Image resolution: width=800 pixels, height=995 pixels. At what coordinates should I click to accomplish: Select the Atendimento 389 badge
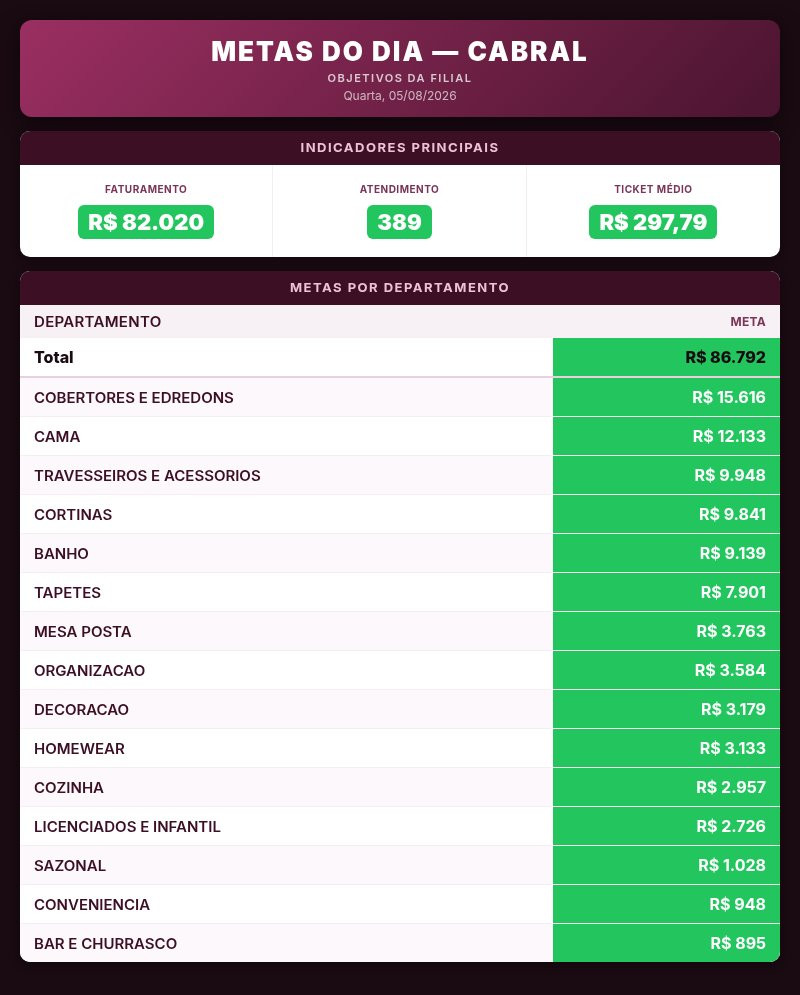[x=399, y=222]
